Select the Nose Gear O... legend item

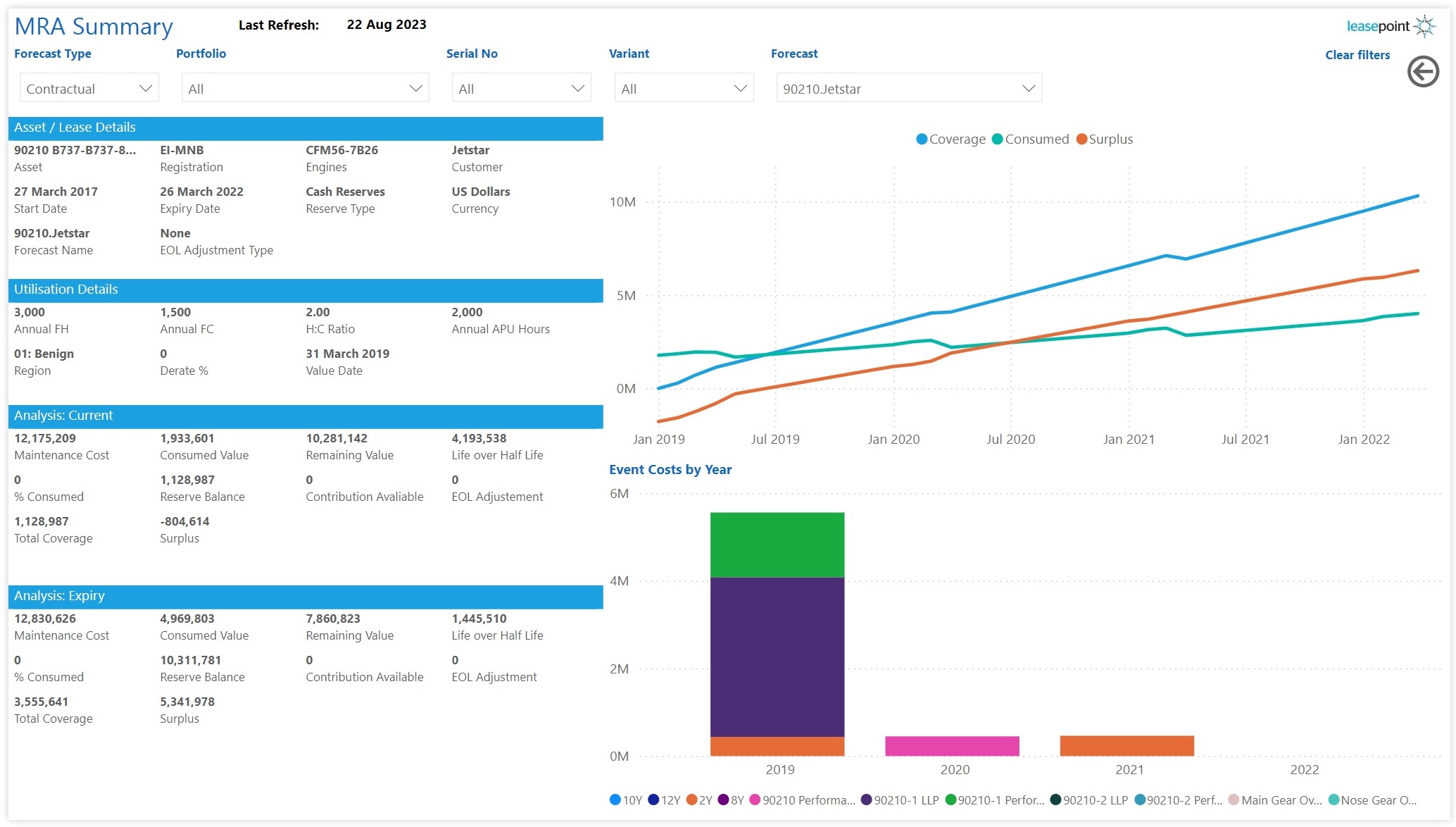click(x=1372, y=800)
